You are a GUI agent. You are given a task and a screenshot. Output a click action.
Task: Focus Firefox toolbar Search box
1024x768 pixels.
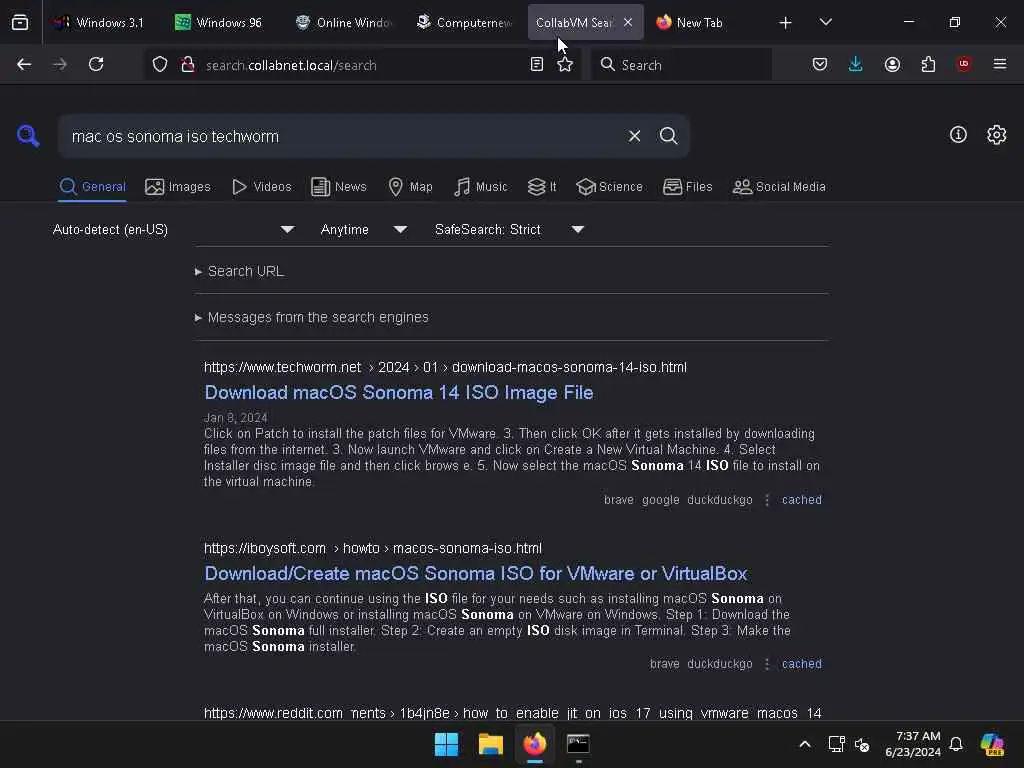(682, 65)
